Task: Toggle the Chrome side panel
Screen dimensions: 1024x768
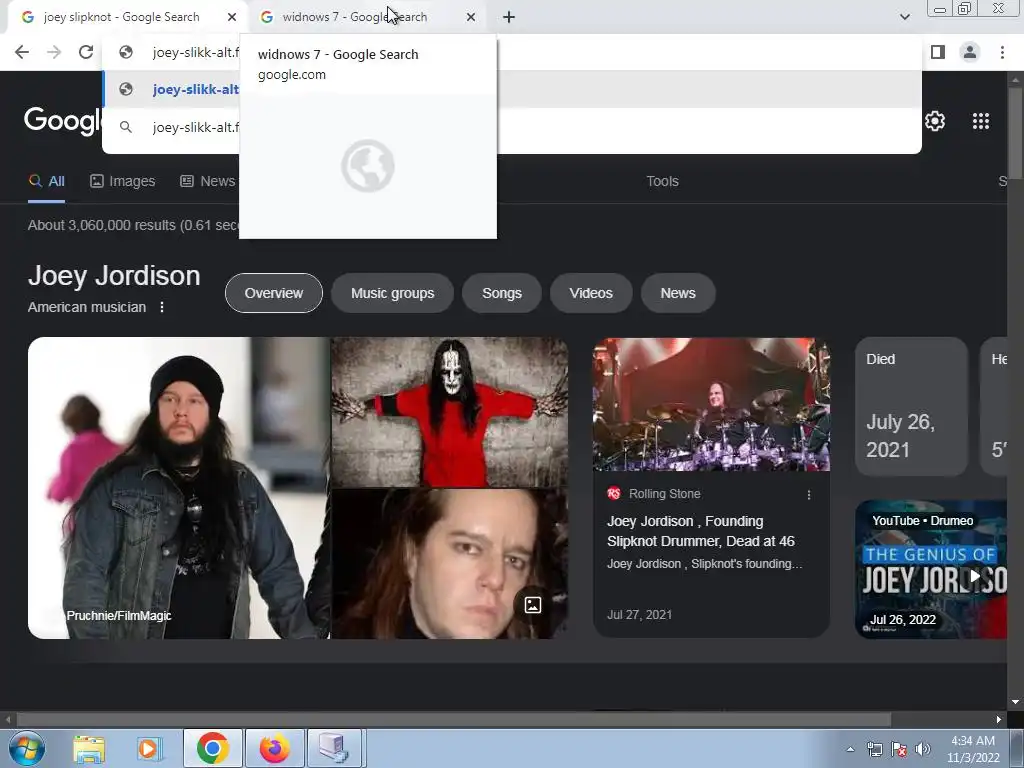Action: click(938, 52)
